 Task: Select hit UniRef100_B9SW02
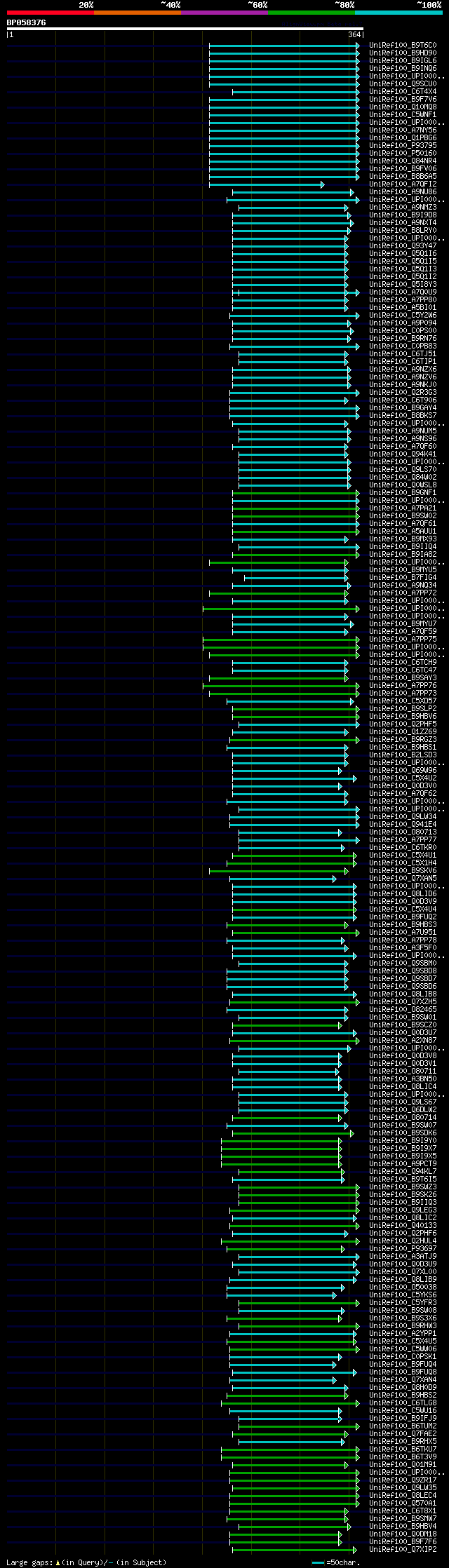(x=403, y=516)
